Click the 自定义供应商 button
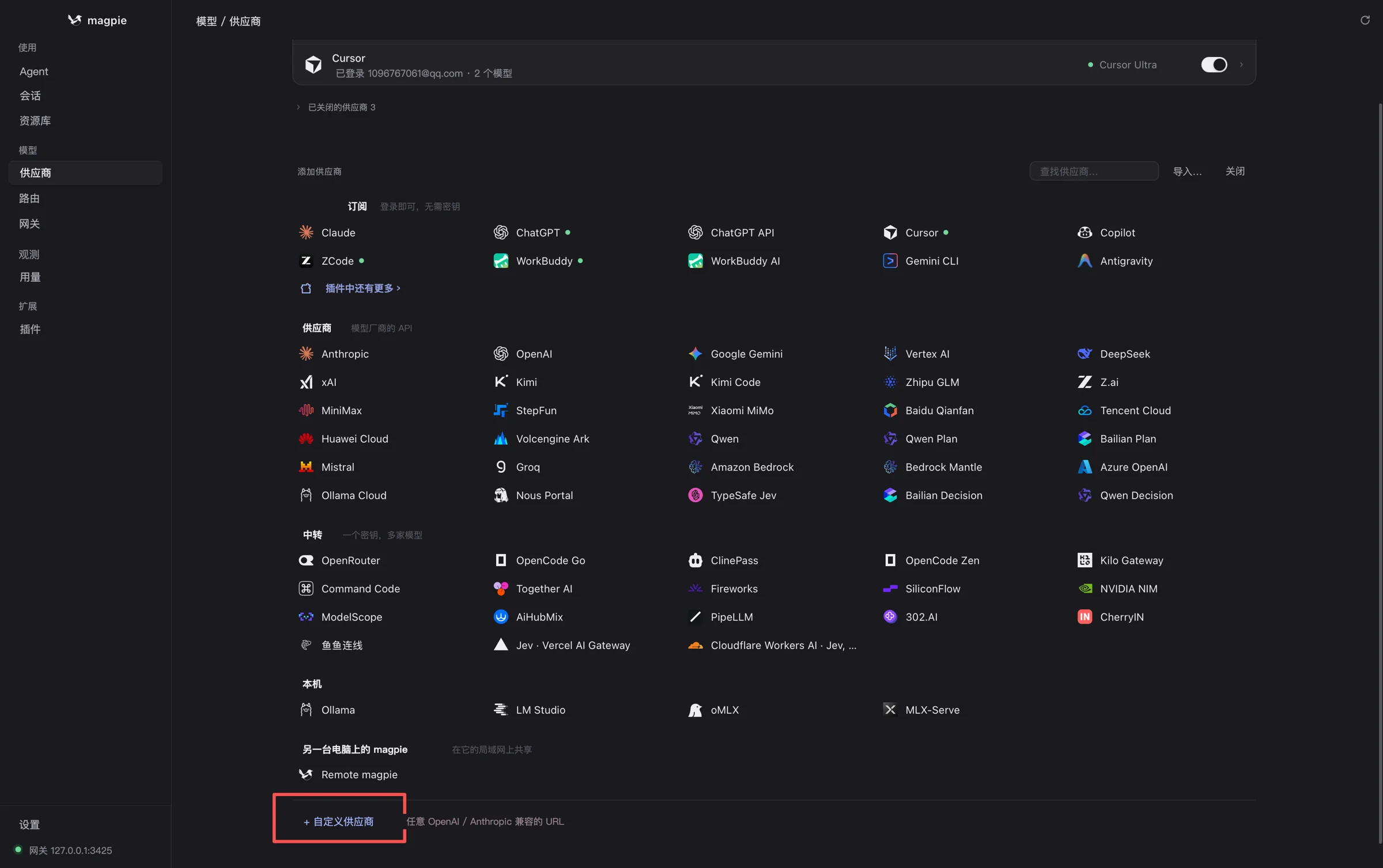Image resolution: width=1383 pixels, height=868 pixels. [x=339, y=821]
